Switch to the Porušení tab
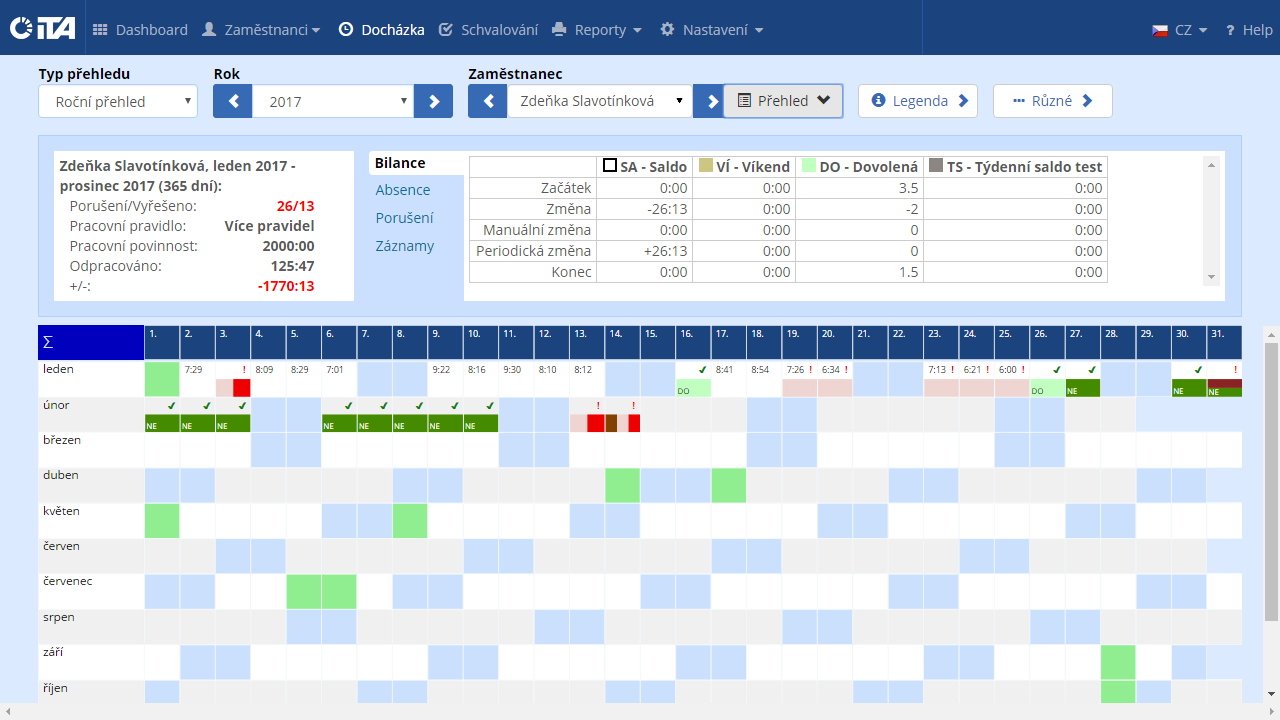 [x=405, y=218]
